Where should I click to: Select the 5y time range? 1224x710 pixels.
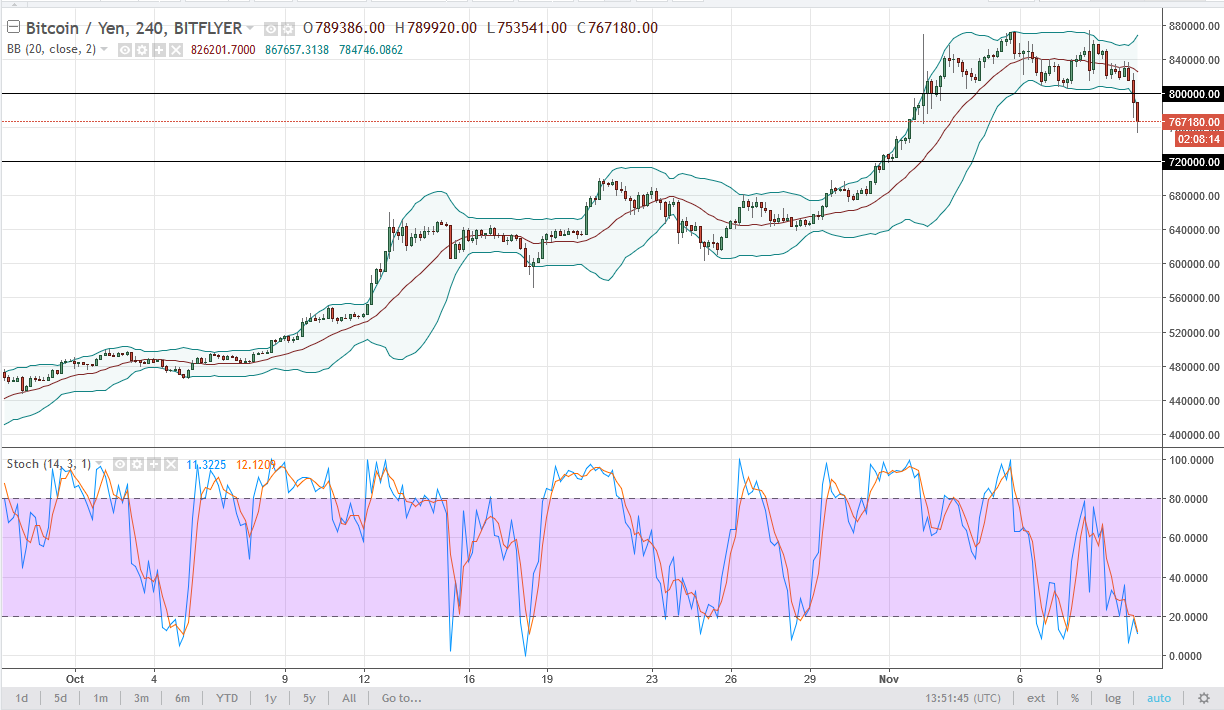[x=309, y=698]
